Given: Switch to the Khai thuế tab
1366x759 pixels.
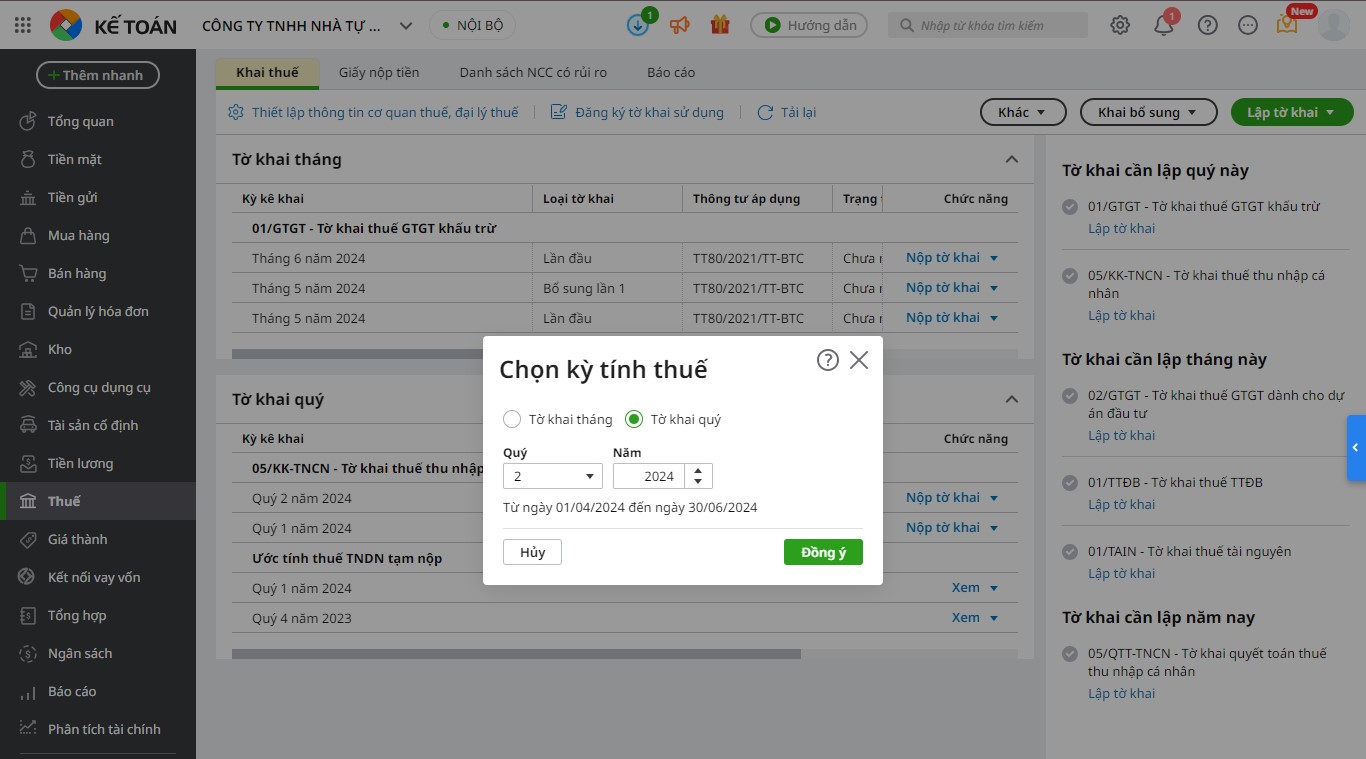Looking at the screenshot, I should pos(267,72).
